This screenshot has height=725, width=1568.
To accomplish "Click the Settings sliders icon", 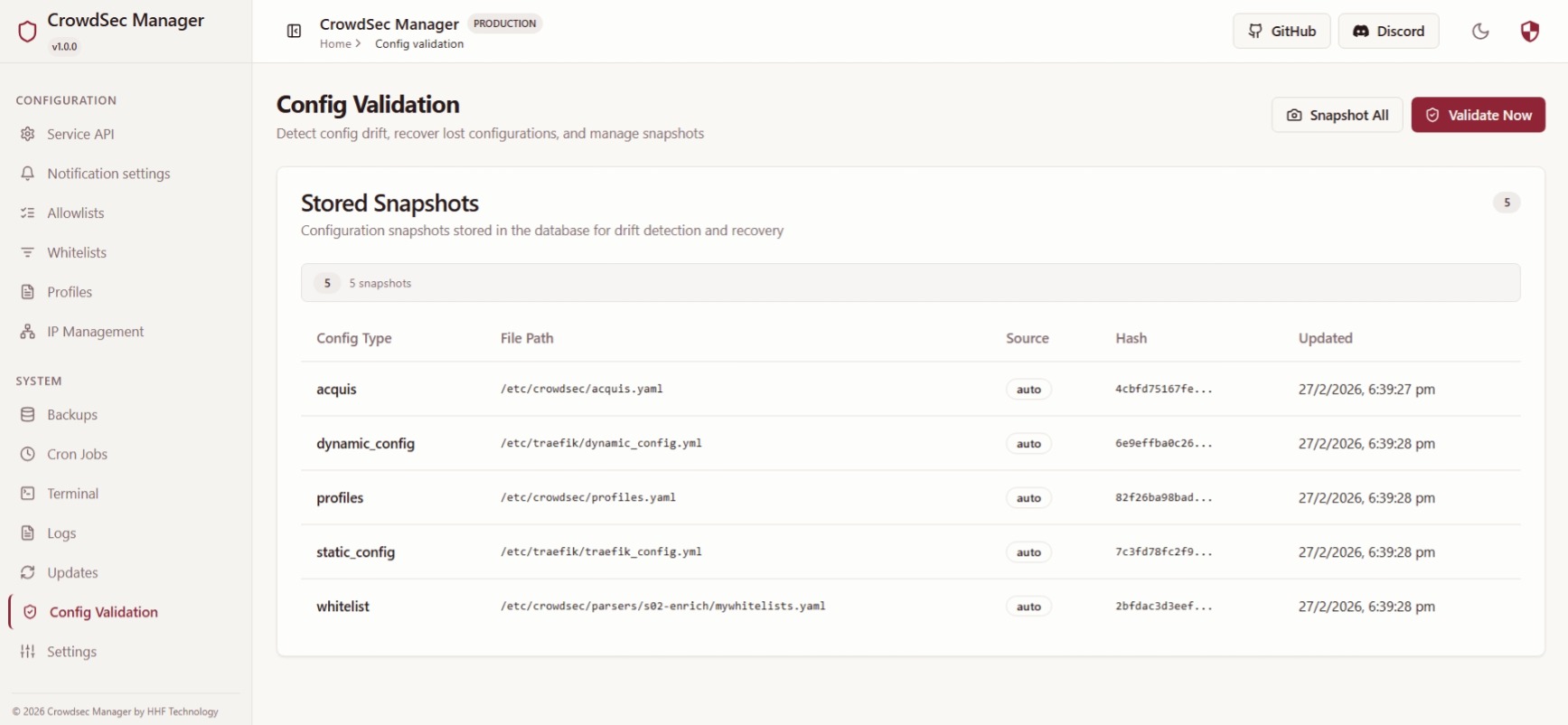I will 28,652.
